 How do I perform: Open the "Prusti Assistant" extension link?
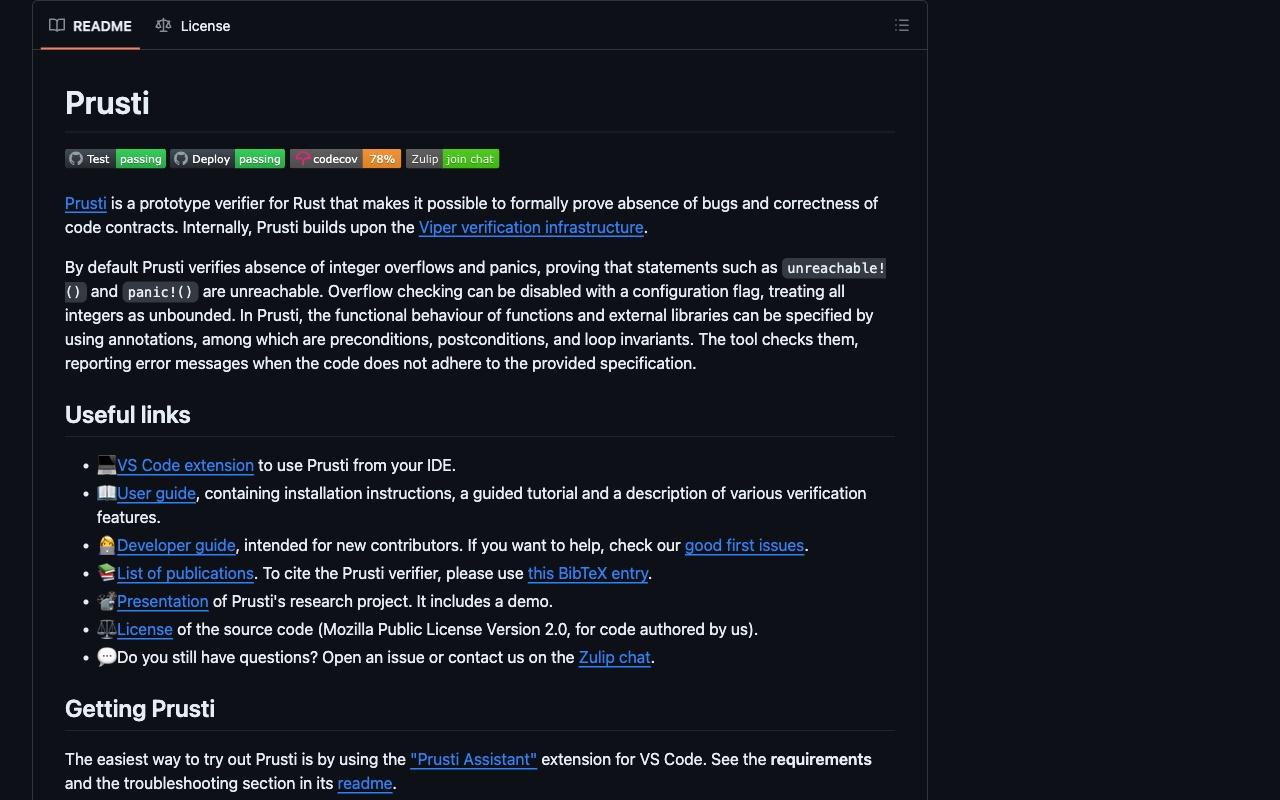click(x=474, y=759)
